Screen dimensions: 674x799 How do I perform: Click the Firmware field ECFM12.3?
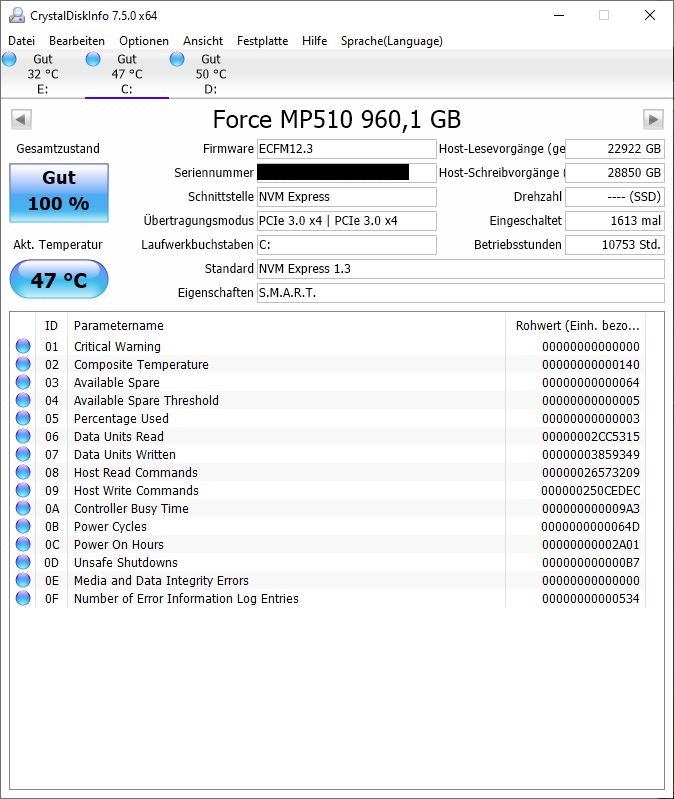point(346,149)
